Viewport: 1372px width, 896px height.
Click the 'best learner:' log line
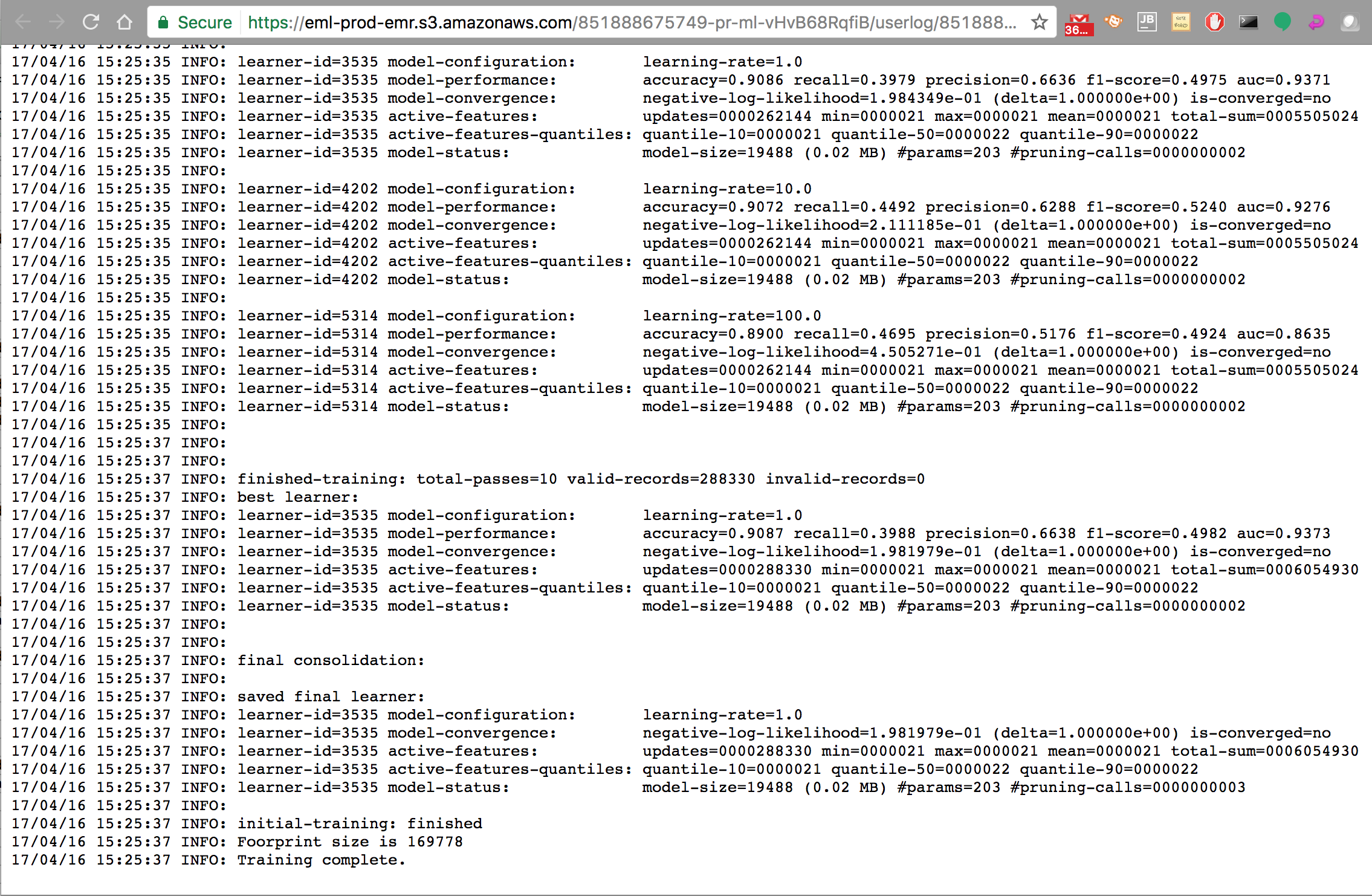297,497
